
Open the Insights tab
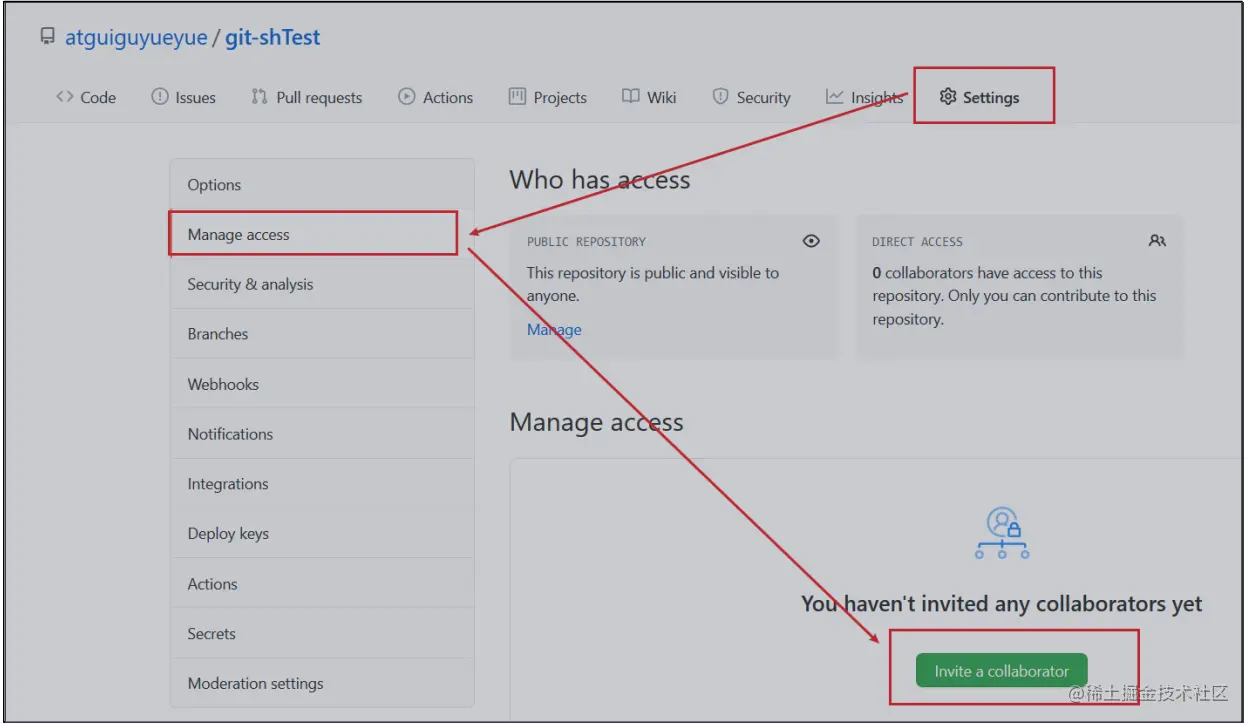865,97
